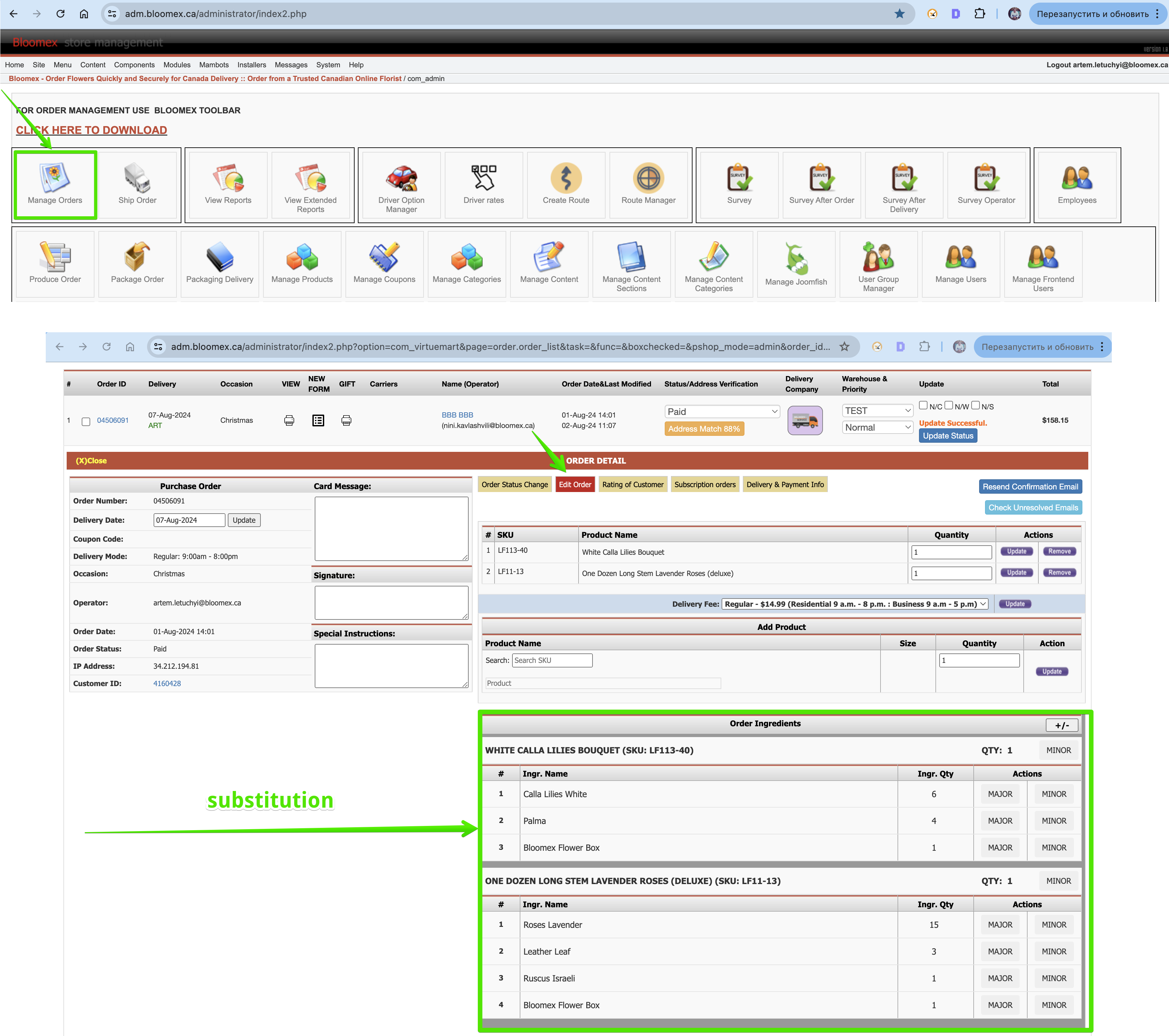Open Driver Option Manager icon

click(x=401, y=185)
